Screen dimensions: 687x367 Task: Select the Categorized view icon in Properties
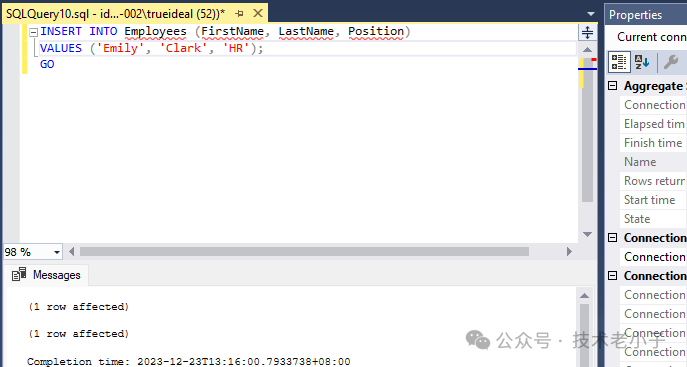pos(619,62)
